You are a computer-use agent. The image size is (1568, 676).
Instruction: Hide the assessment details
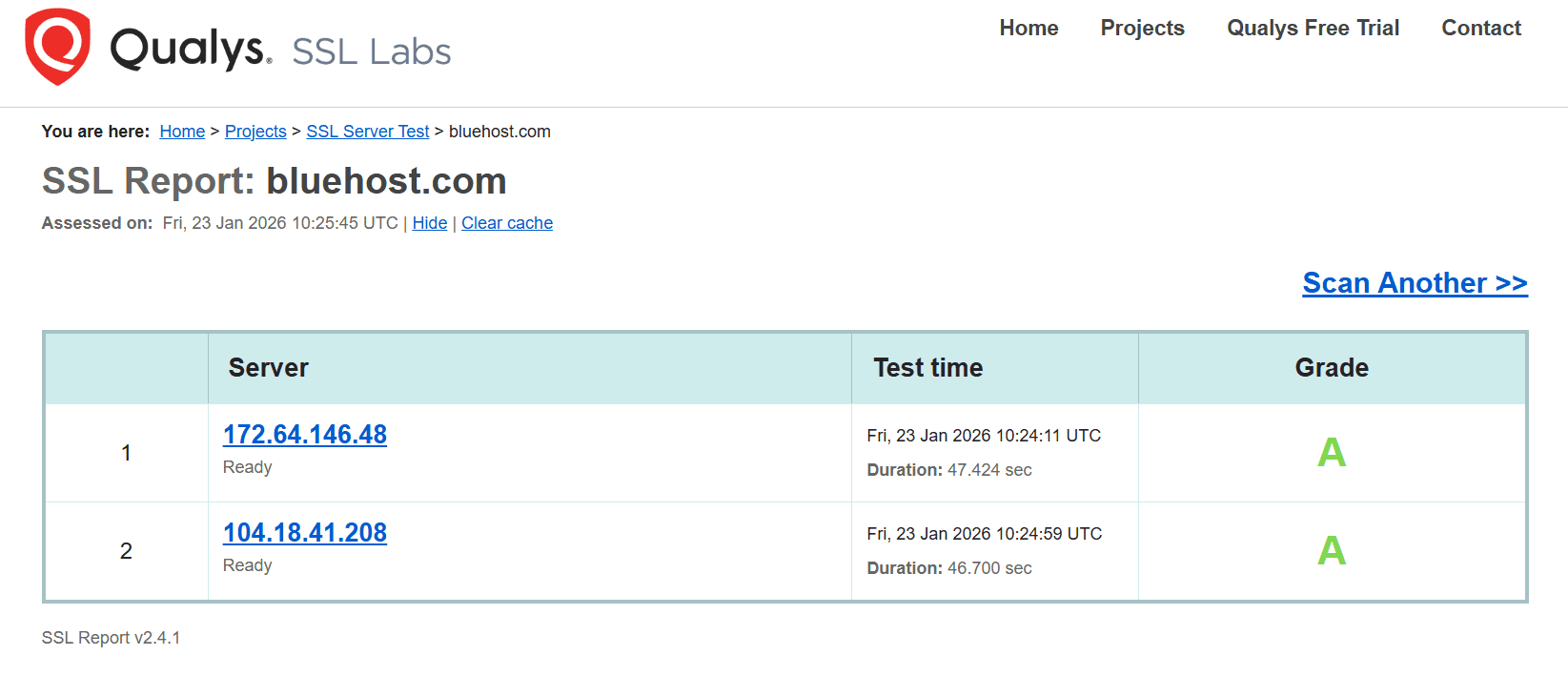pyautogui.click(x=429, y=222)
